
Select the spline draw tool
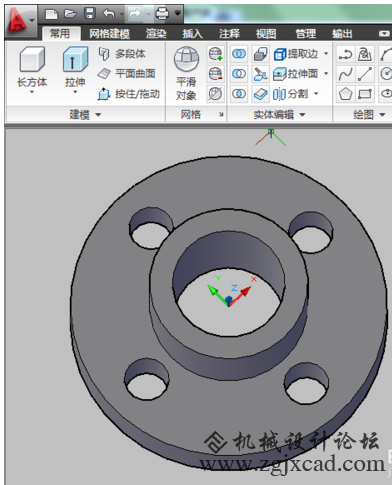345,74
